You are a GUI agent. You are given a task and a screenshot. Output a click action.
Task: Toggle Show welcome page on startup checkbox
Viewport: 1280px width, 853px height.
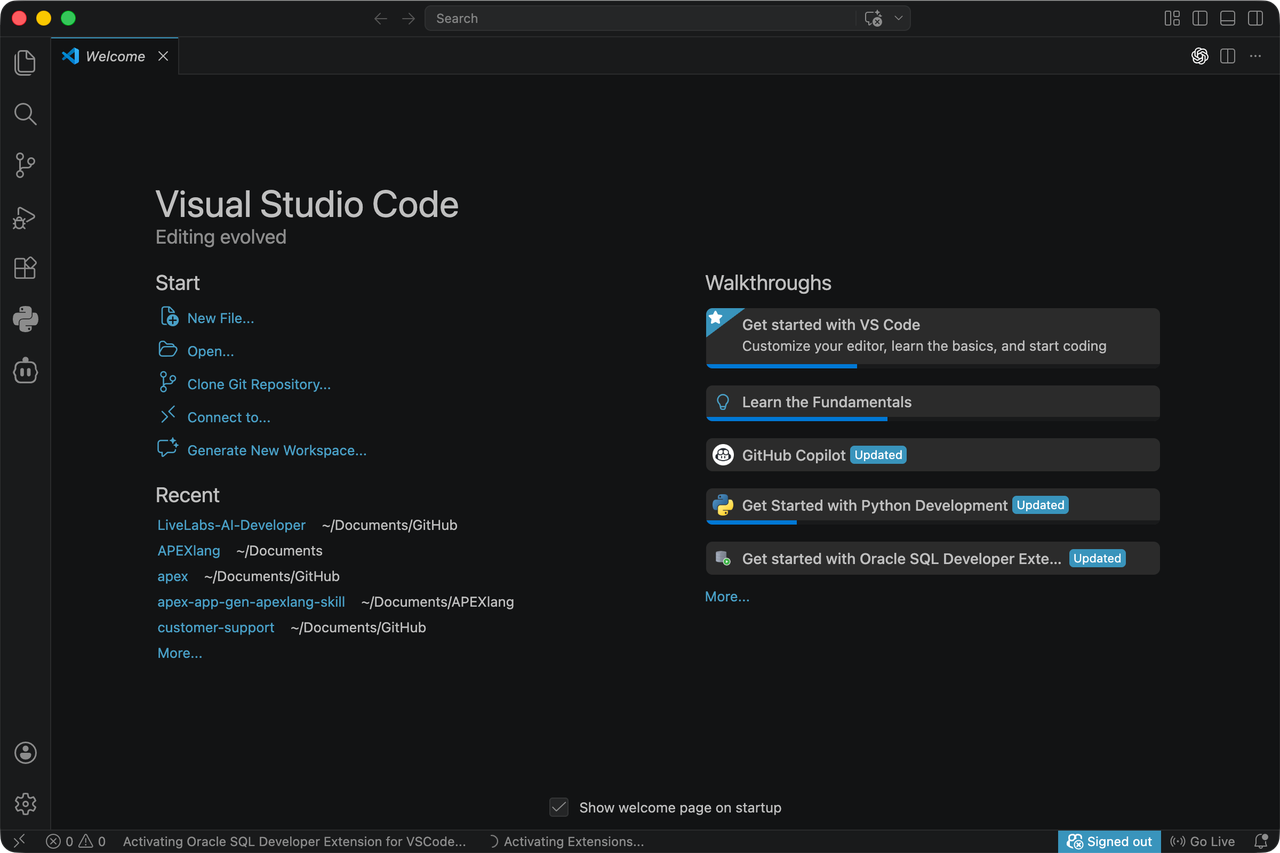[559, 807]
